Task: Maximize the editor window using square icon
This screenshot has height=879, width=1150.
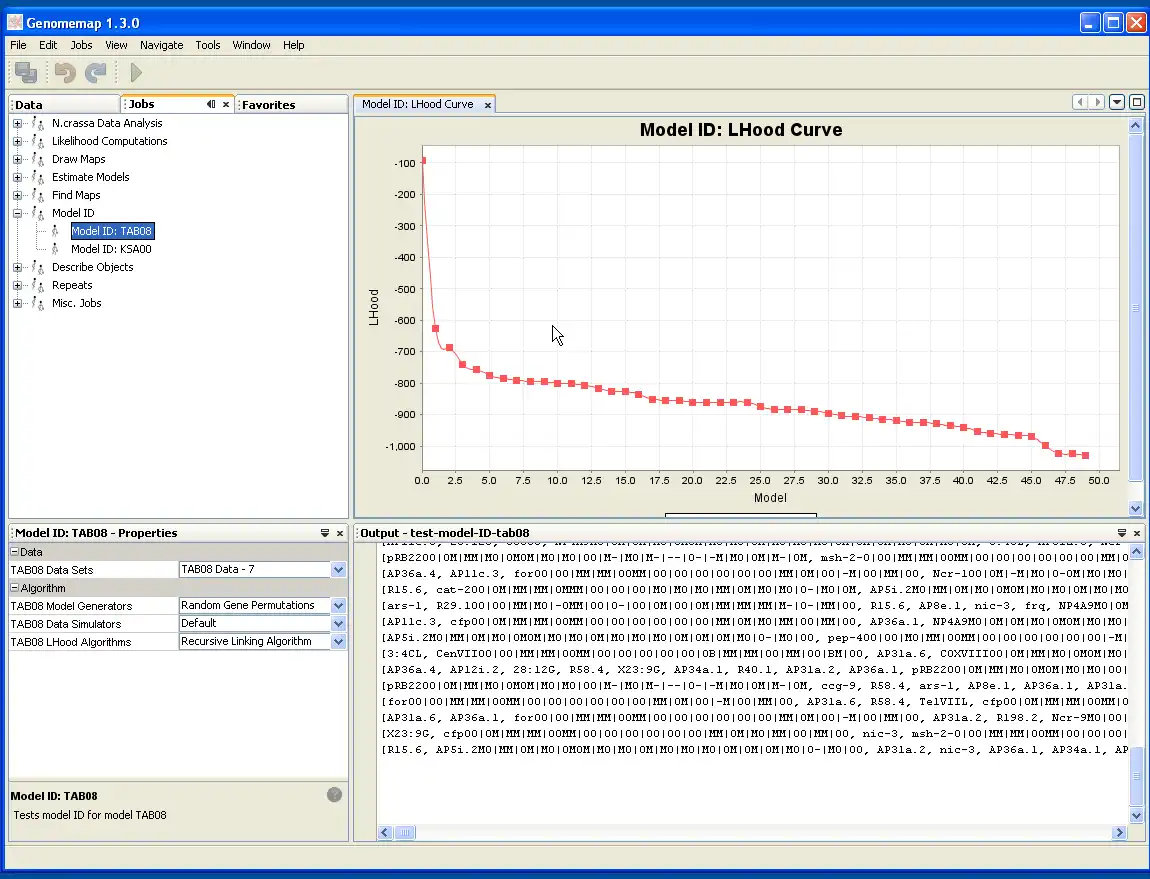Action: (1137, 102)
